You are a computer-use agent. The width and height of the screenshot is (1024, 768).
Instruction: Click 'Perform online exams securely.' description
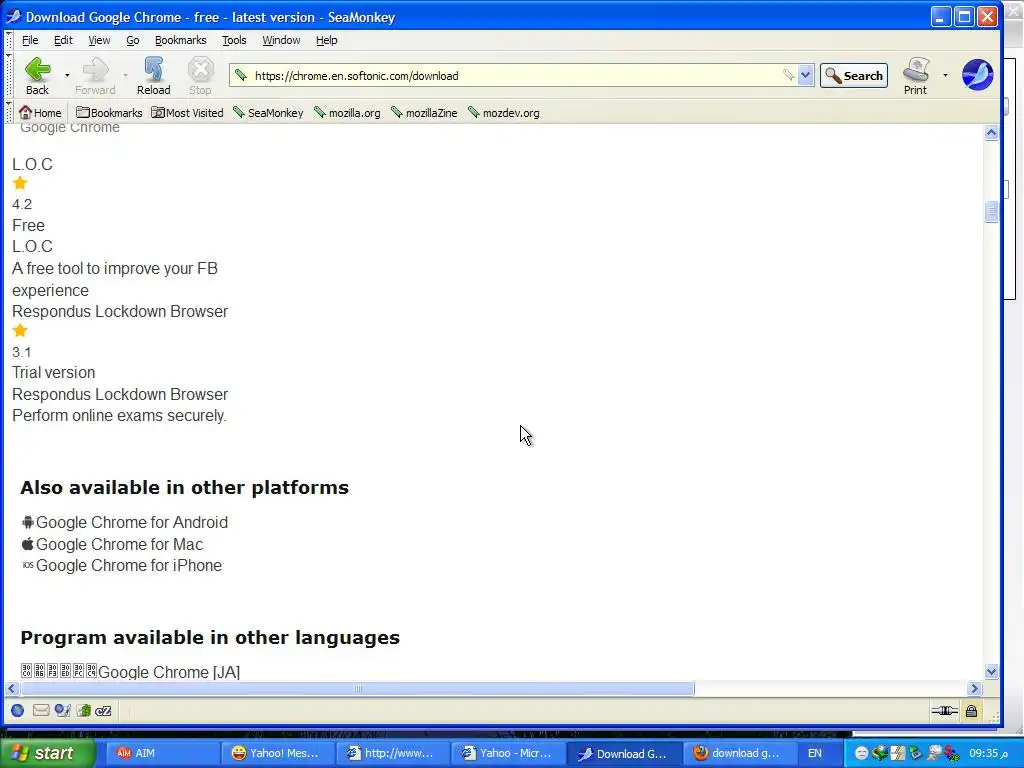point(120,415)
